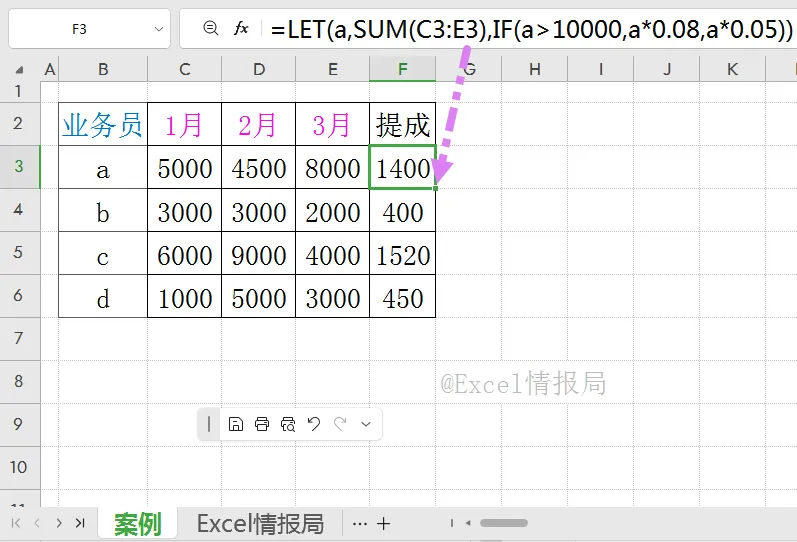Click the 业务员 header cell

point(103,125)
